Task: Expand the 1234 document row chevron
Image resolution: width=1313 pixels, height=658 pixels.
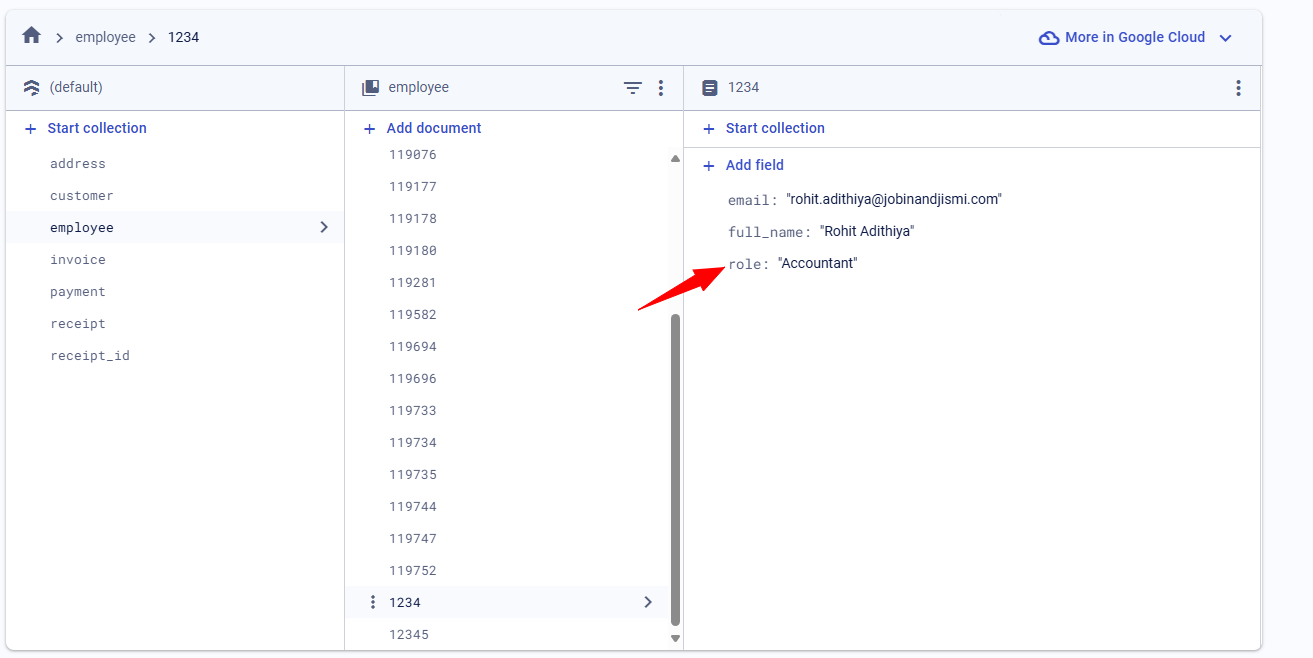Action: click(648, 602)
